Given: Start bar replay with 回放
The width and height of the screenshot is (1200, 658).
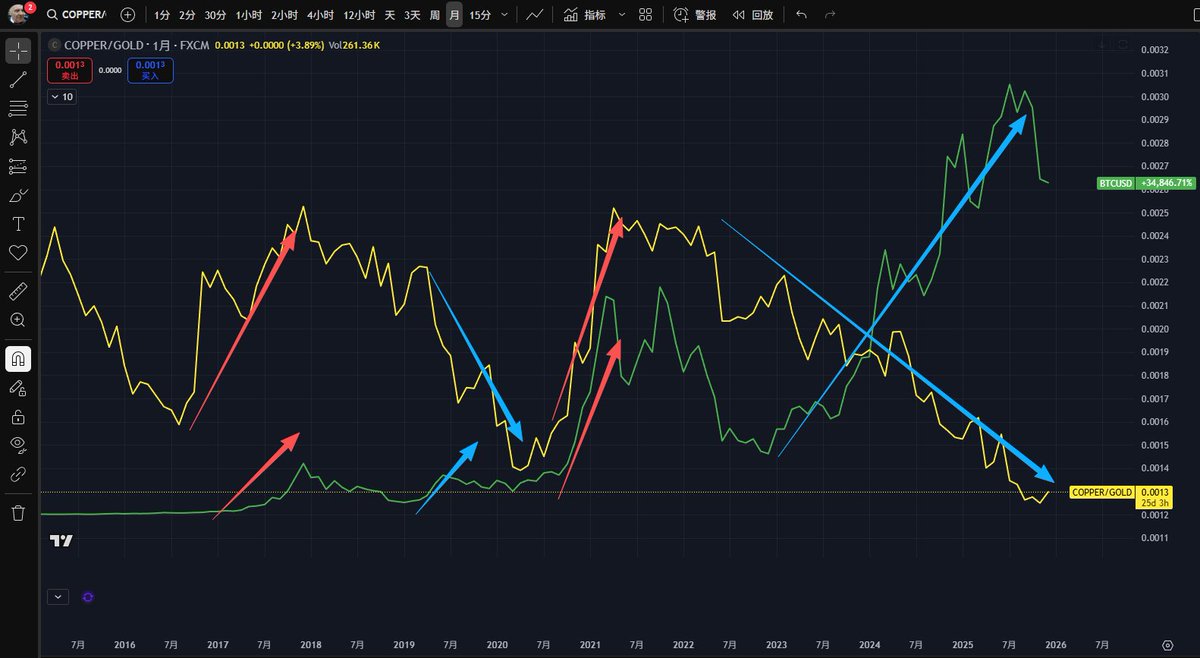Looking at the screenshot, I should [753, 15].
